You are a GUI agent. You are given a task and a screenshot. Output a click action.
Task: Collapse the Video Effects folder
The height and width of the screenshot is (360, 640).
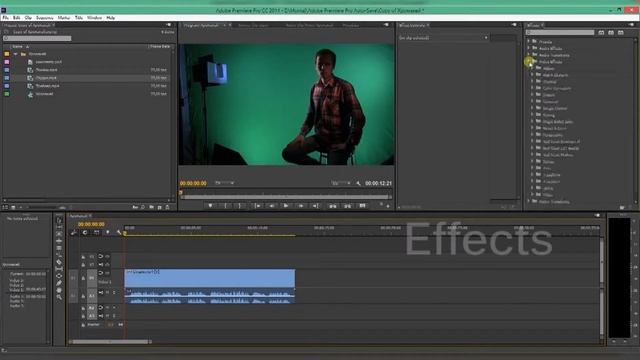tap(529, 62)
